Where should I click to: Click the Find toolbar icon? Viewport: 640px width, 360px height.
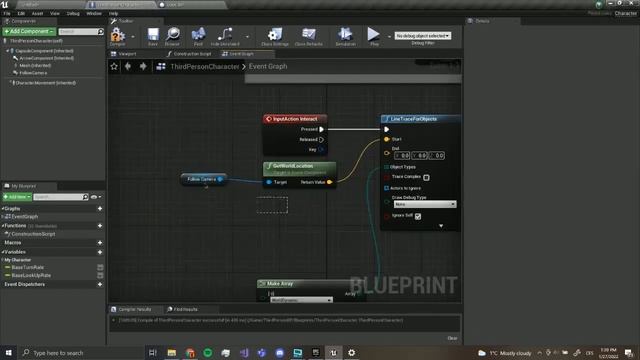(198, 34)
